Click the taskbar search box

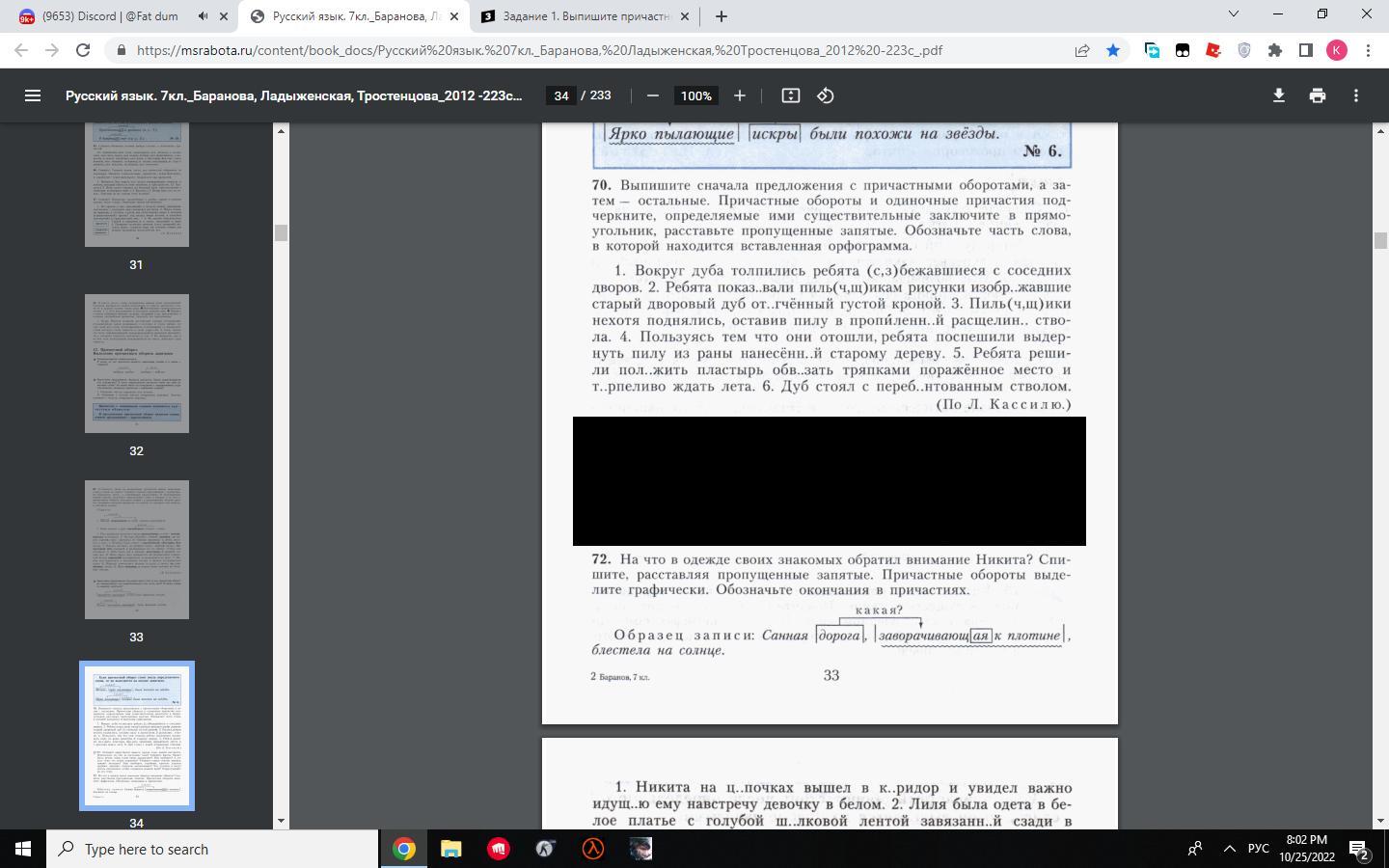coord(212,849)
